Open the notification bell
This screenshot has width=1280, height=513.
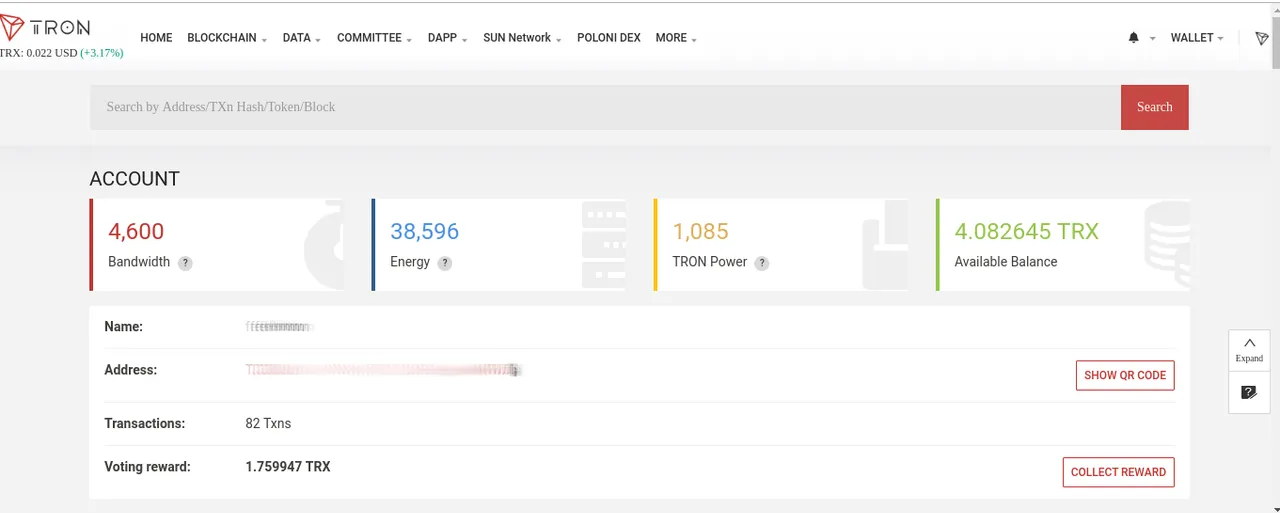(x=1133, y=38)
